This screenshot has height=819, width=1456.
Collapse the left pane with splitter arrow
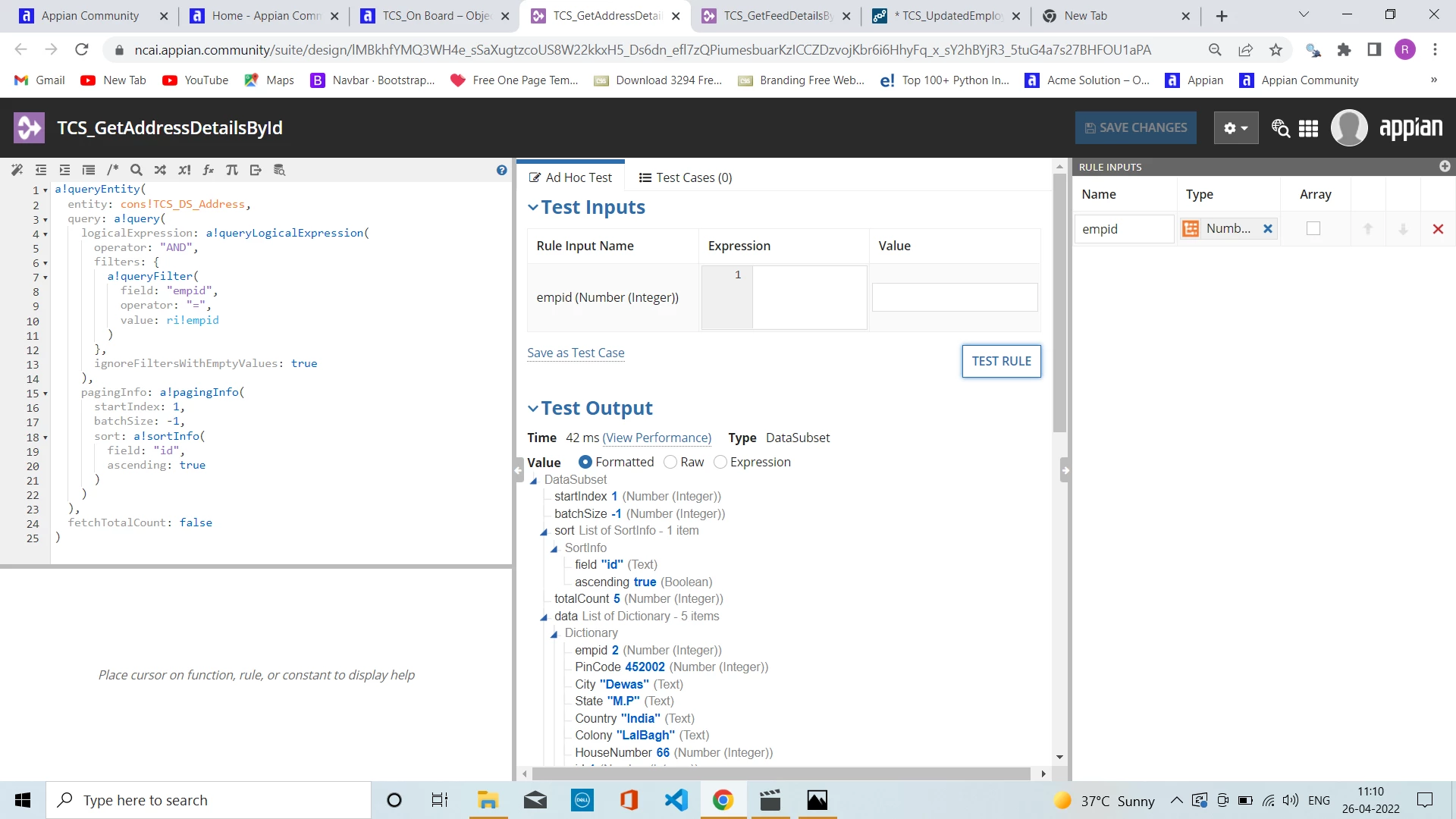[519, 470]
